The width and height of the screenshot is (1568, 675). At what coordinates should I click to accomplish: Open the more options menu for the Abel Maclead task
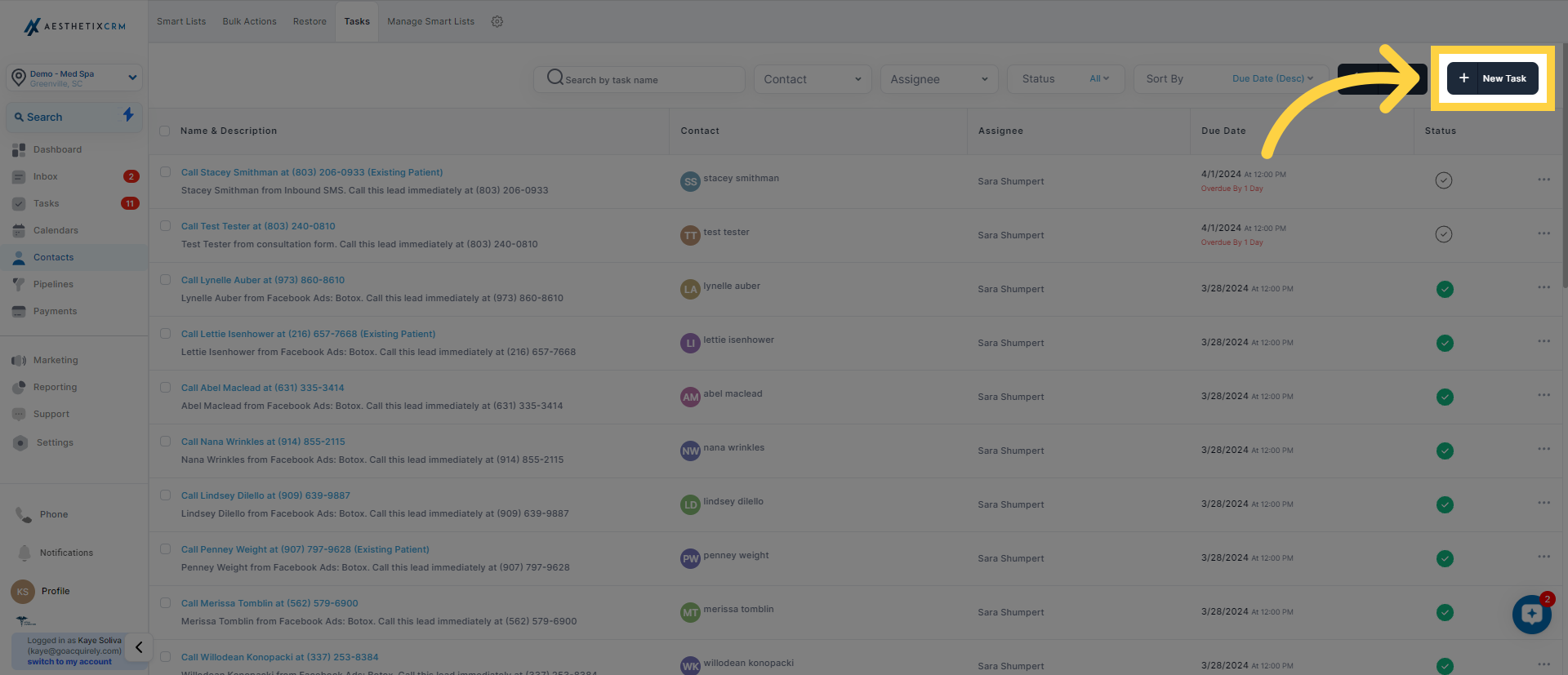(1543, 395)
